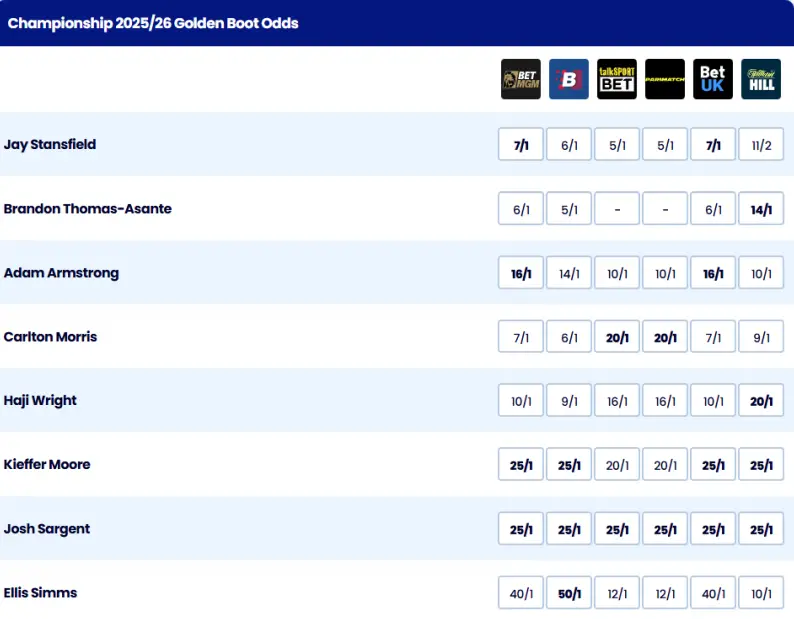Pick Brandon Thomas-Asante's 14/1 odds
The image size is (794, 619).
click(761, 209)
